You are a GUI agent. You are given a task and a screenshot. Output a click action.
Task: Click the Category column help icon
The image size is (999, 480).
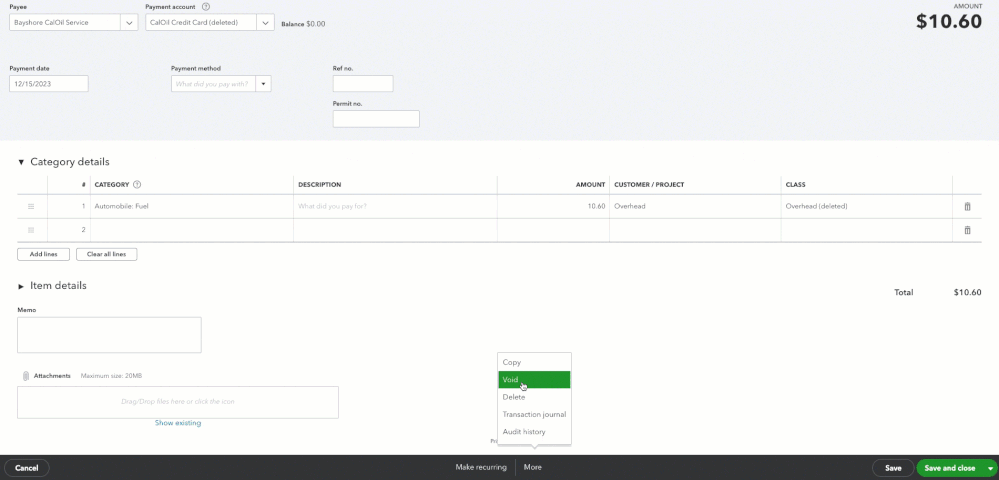[137, 185]
